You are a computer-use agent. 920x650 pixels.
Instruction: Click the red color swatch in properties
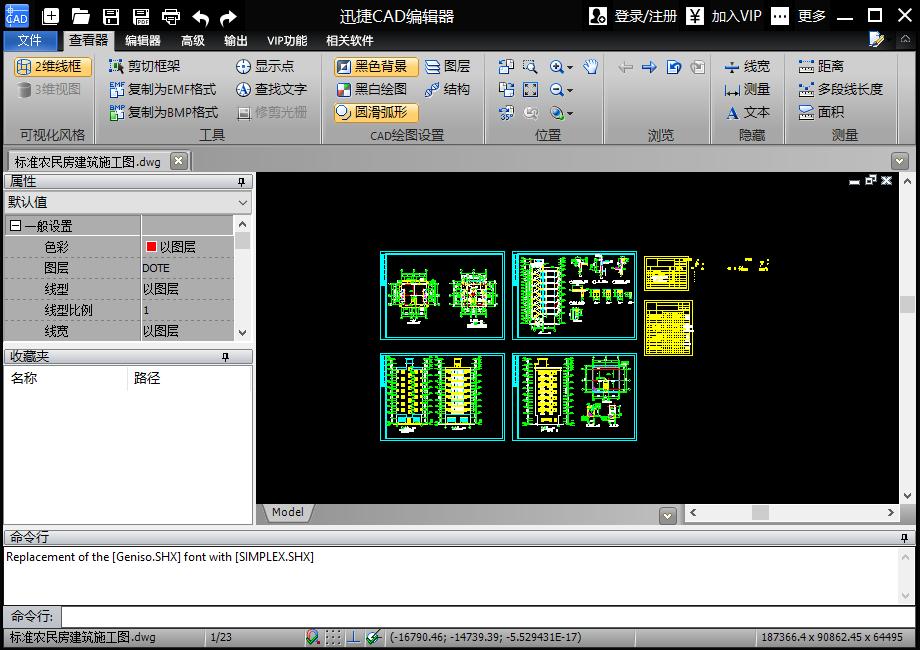[151, 246]
